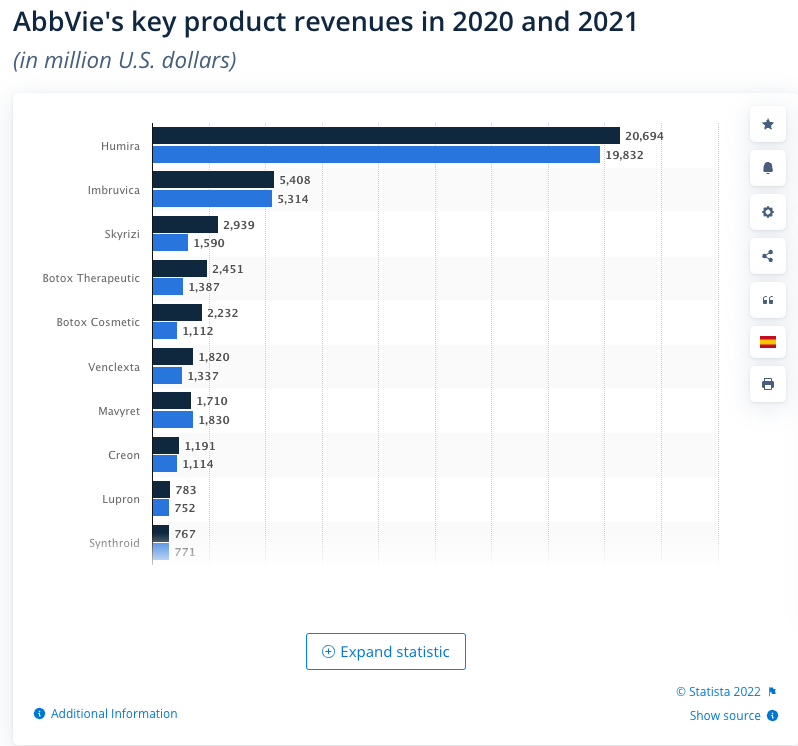
Task: Click the blue Imbruvica bar 5,314
Action: click(x=212, y=198)
